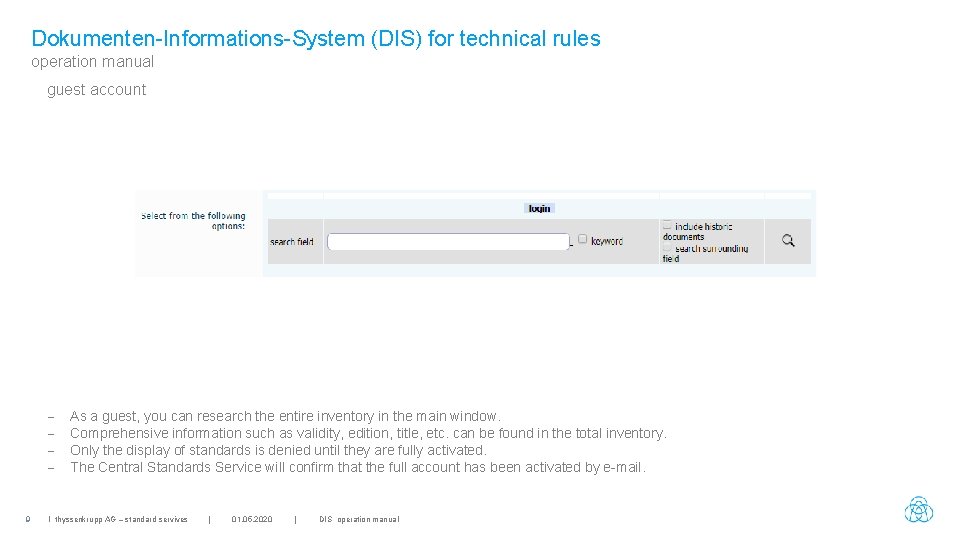Focus the search field text box
This screenshot has width=960, height=540.
pos(449,242)
